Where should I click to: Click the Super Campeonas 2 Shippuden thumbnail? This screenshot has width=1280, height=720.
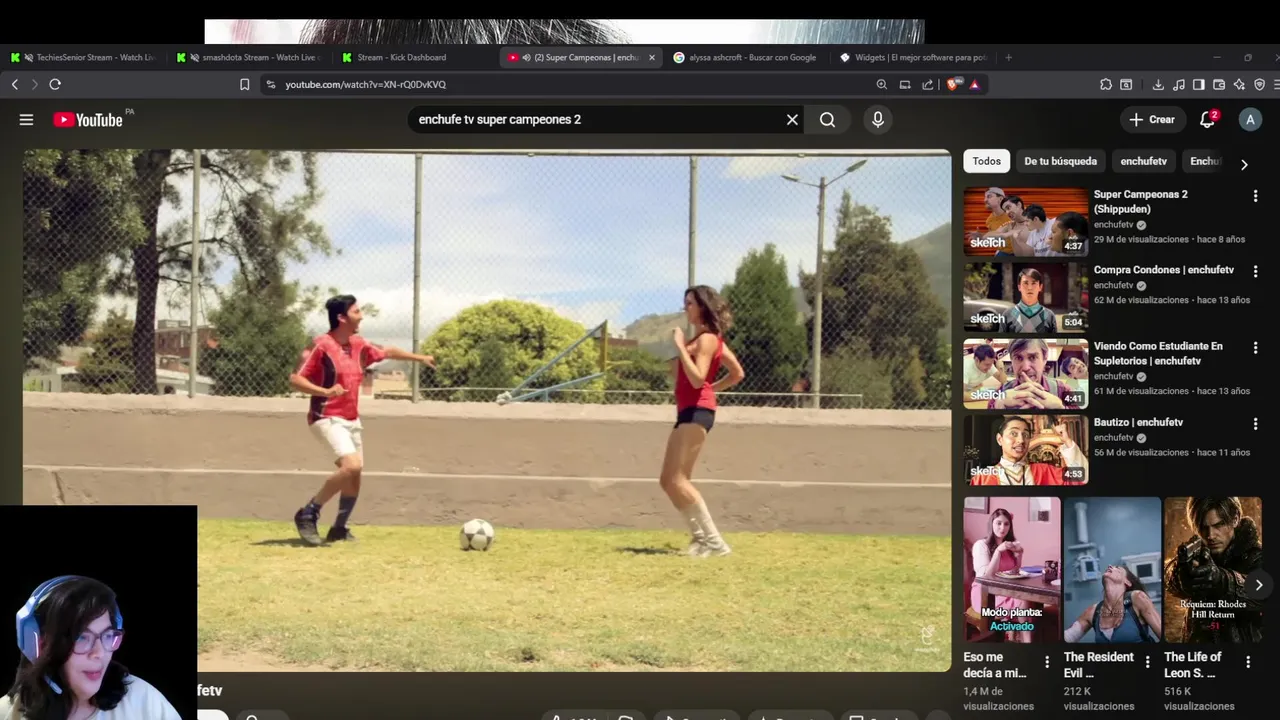[1026, 221]
